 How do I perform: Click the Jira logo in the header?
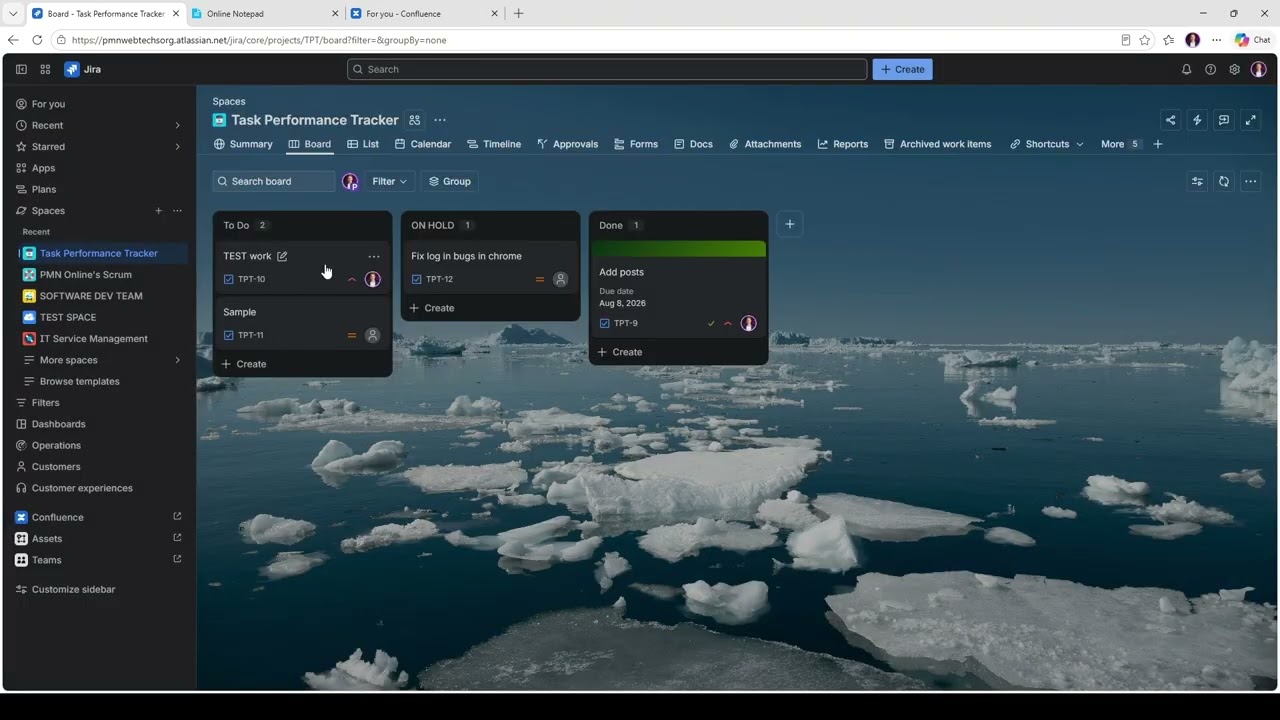pos(83,69)
